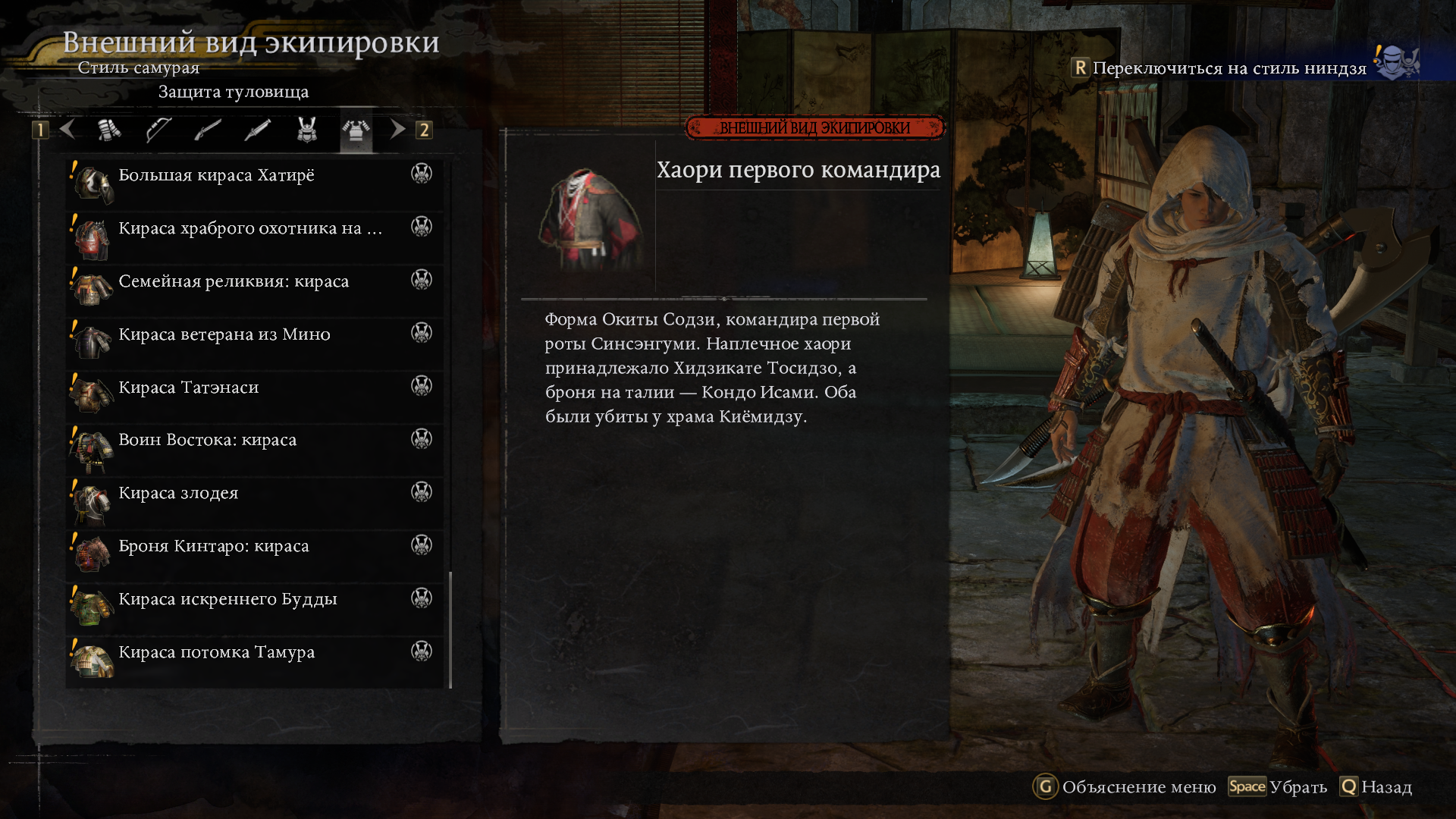Image resolution: width=1456 pixels, height=819 pixels.
Task: Go to previous category with left arrow
Action: point(67,129)
